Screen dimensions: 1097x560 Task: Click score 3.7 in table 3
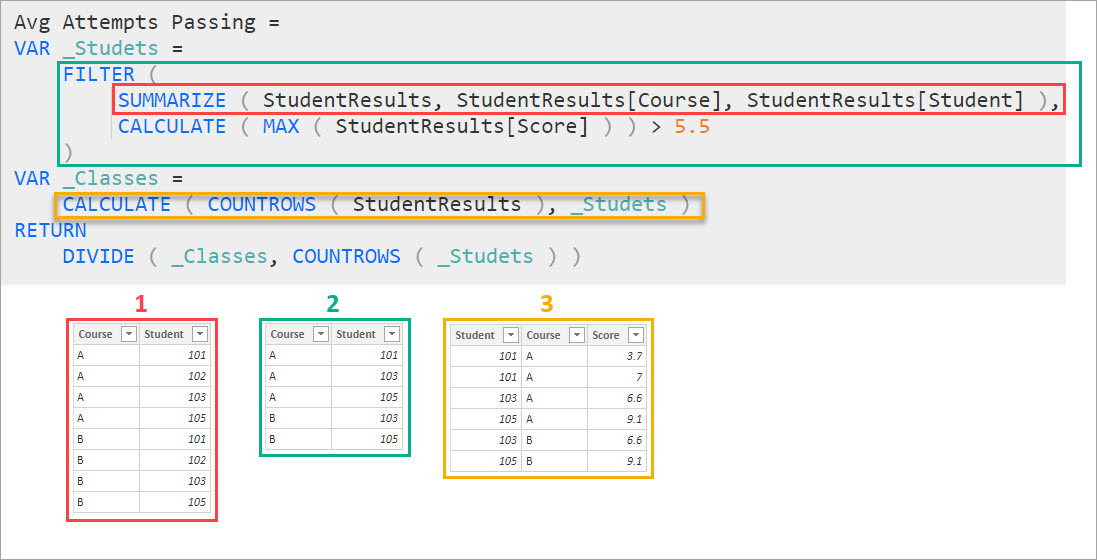click(x=635, y=356)
